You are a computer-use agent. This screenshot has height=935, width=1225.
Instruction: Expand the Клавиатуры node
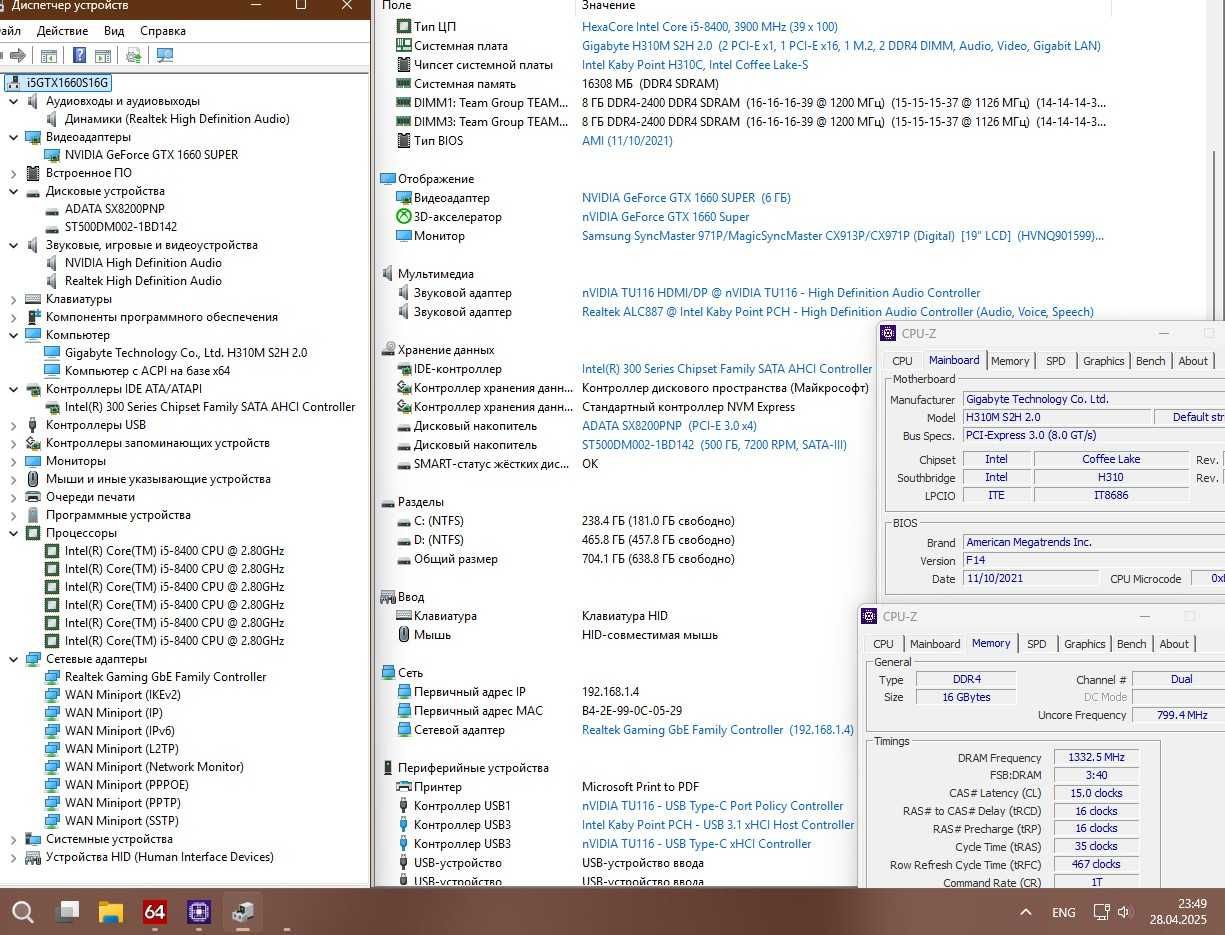pyautogui.click(x=13, y=299)
